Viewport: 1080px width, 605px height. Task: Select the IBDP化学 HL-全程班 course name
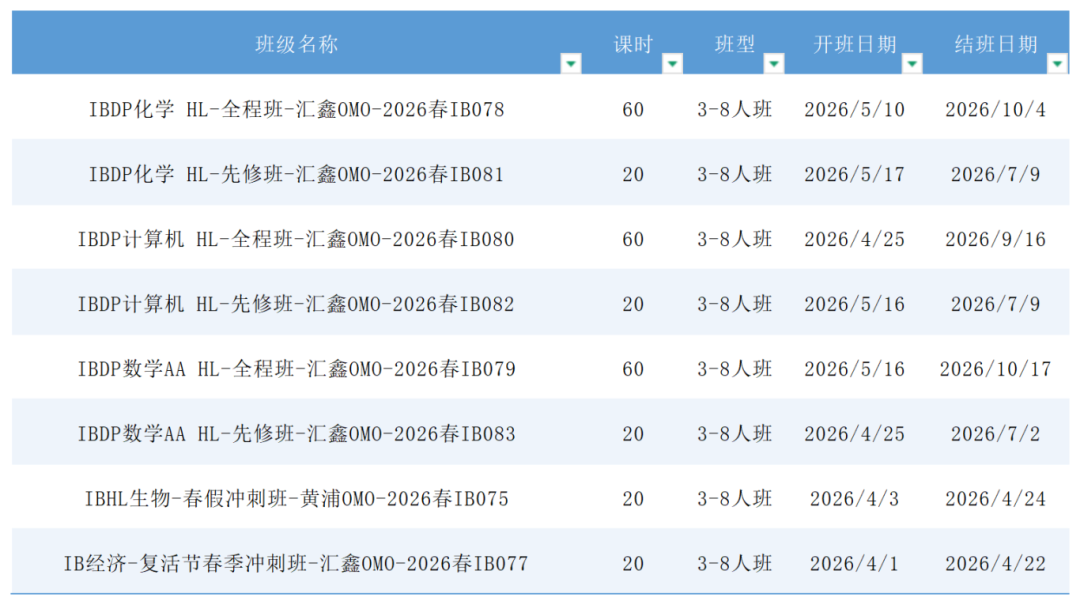coord(297,109)
